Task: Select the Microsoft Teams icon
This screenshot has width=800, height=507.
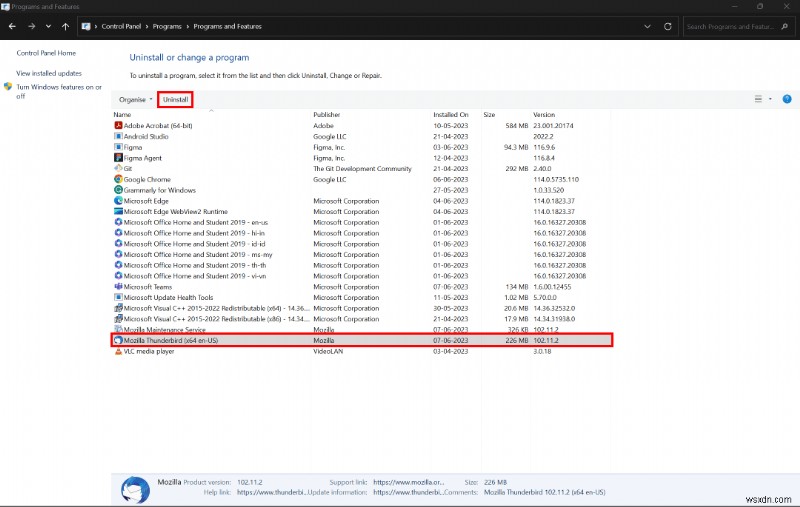Action: click(x=118, y=286)
